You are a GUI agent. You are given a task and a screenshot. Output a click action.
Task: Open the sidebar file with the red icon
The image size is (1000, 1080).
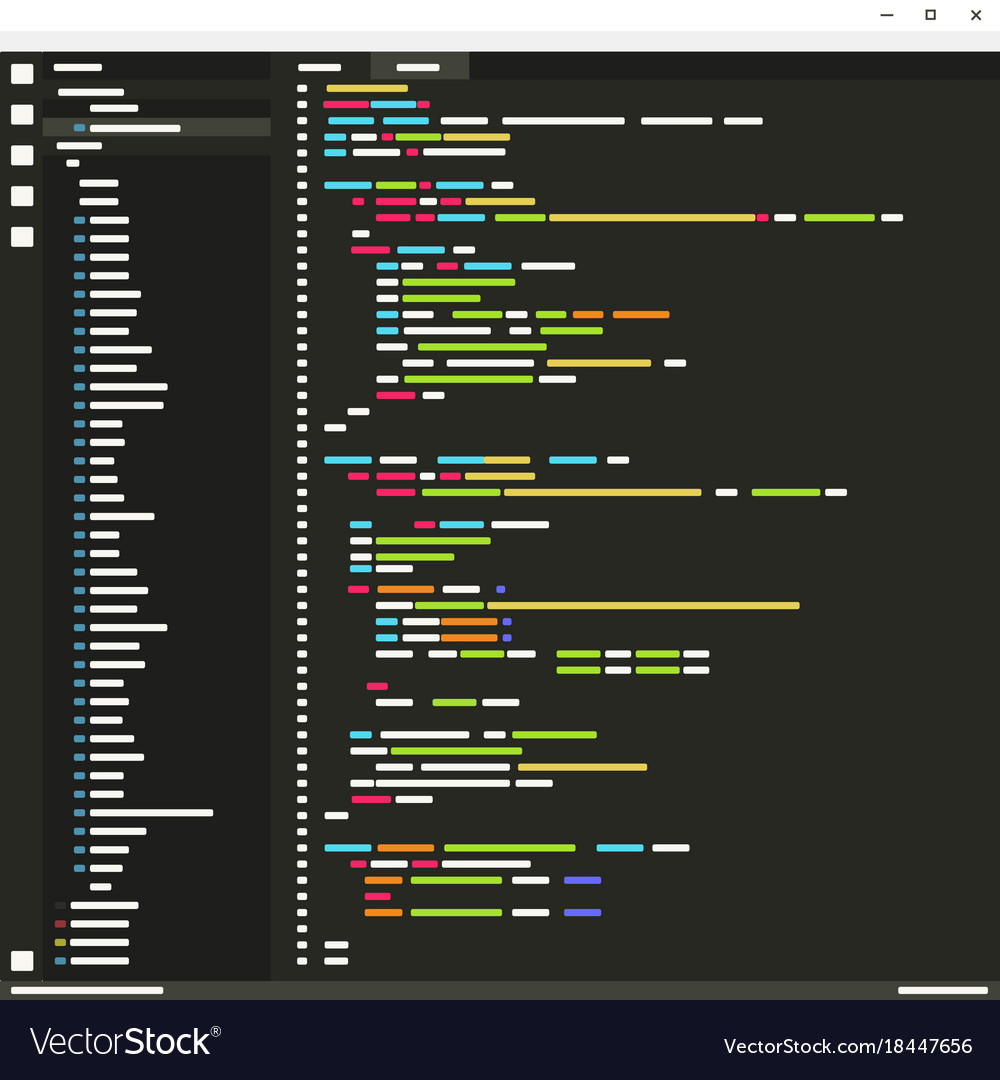pos(92,924)
